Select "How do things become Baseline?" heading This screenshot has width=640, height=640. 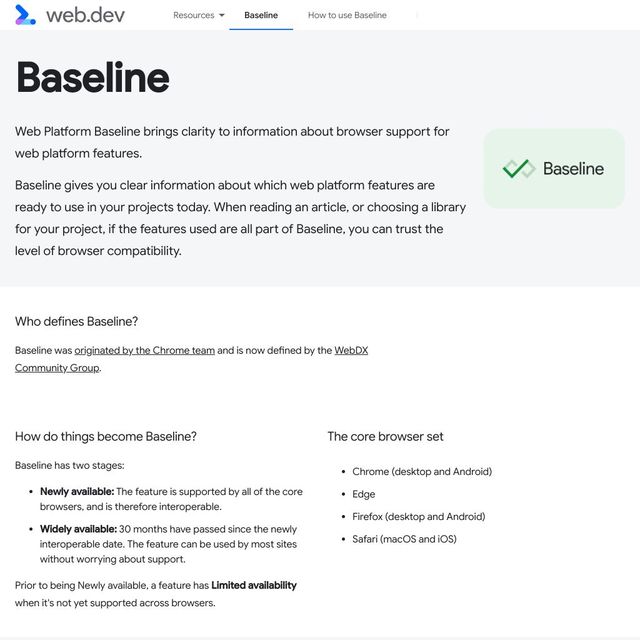pyautogui.click(x=106, y=436)
